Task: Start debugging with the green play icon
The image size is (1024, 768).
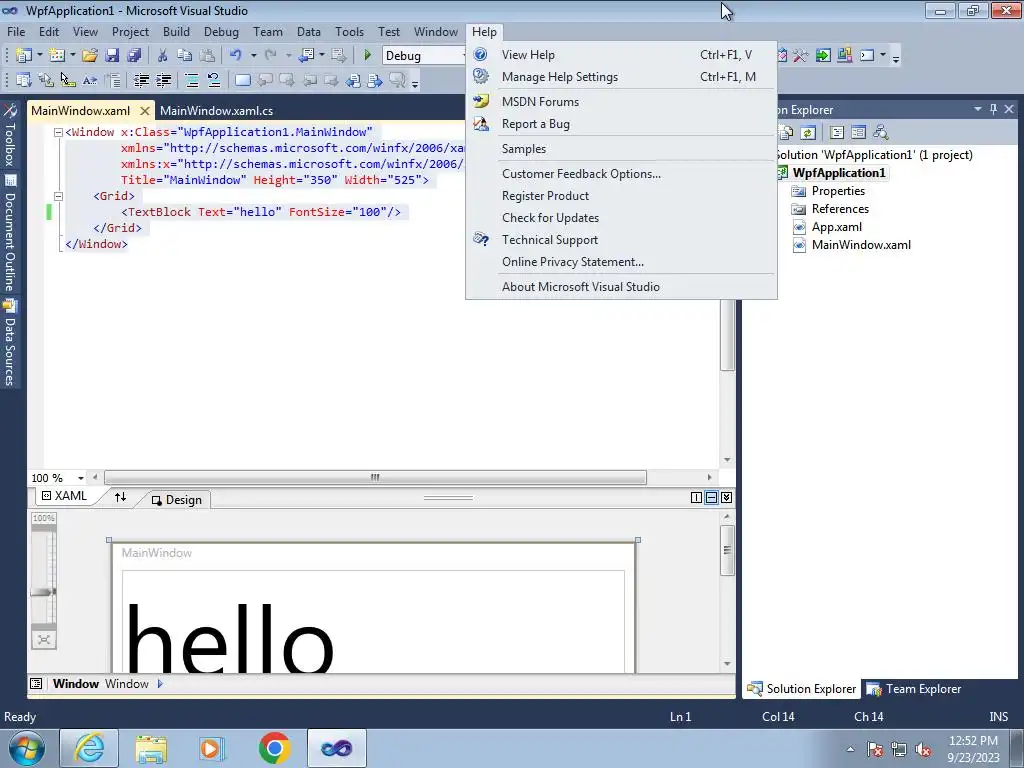Action: click(x=367, y=56)
